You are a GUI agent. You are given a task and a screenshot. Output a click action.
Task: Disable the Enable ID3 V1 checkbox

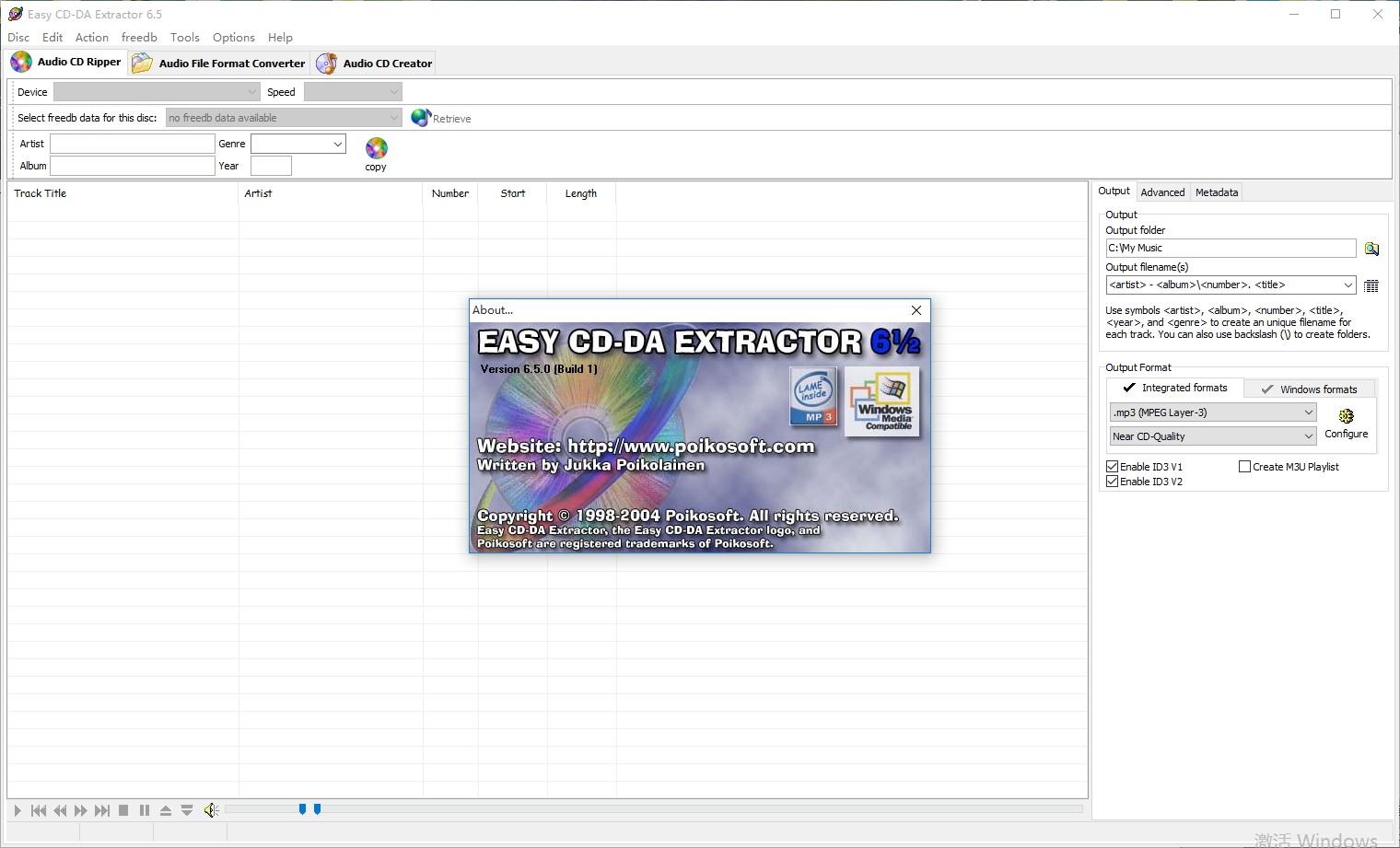point(1112,467)
